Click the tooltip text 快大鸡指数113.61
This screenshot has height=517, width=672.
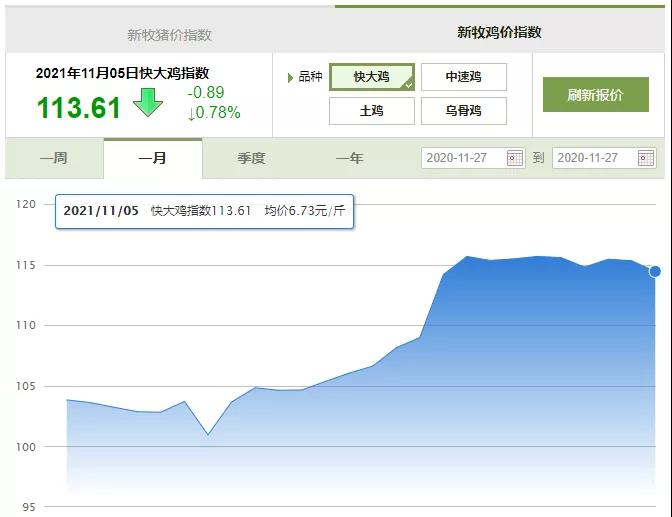201,211
